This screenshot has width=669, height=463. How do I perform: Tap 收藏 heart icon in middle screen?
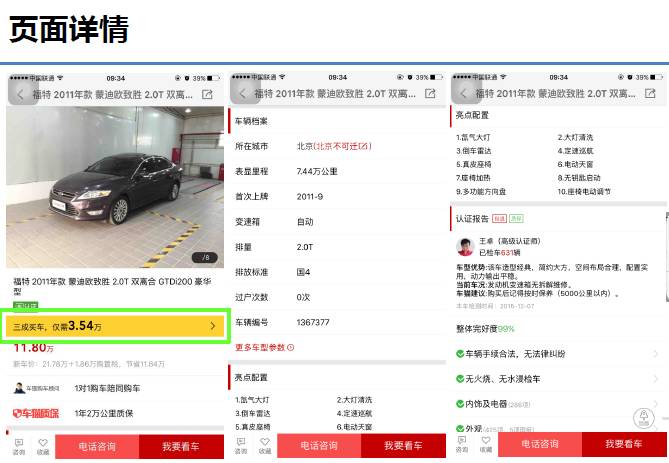265,446
